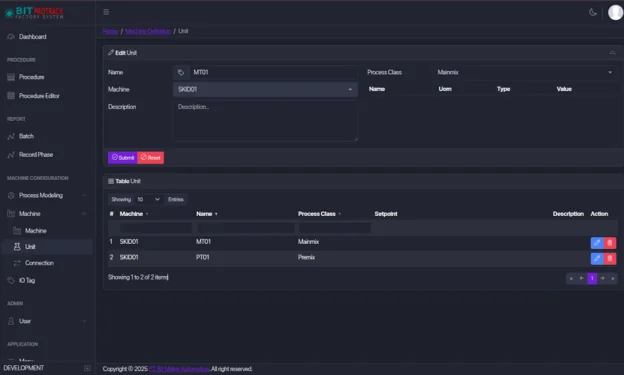Click the Connection arrows icon

pyautogui.click(x=17, y=263)
